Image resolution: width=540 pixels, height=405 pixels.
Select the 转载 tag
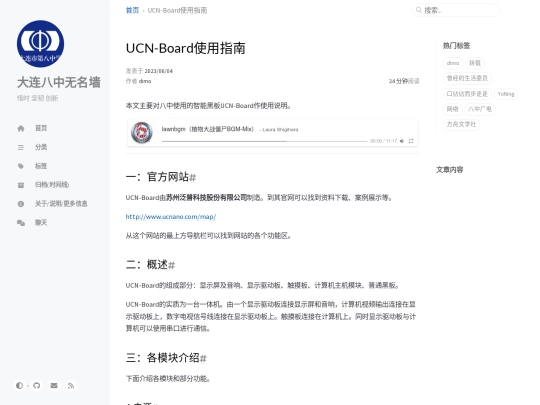coord(475,63)
